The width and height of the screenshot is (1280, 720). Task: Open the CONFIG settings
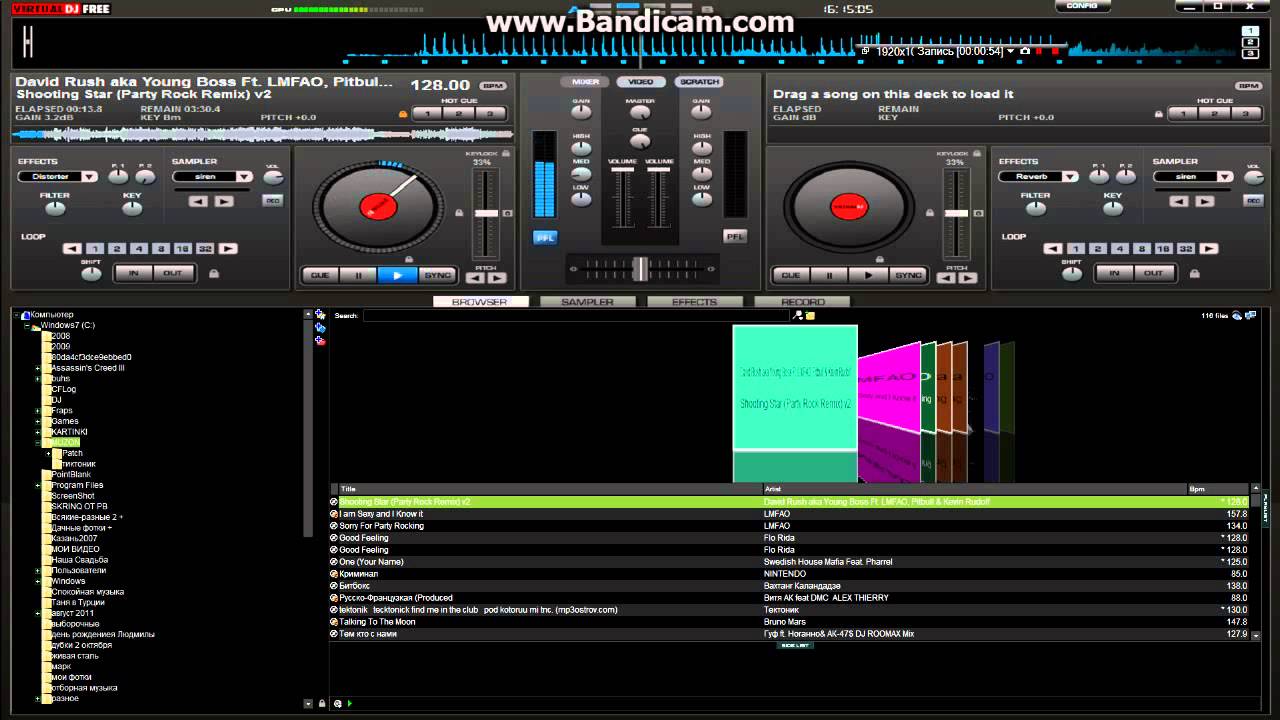pos(1081,6)
